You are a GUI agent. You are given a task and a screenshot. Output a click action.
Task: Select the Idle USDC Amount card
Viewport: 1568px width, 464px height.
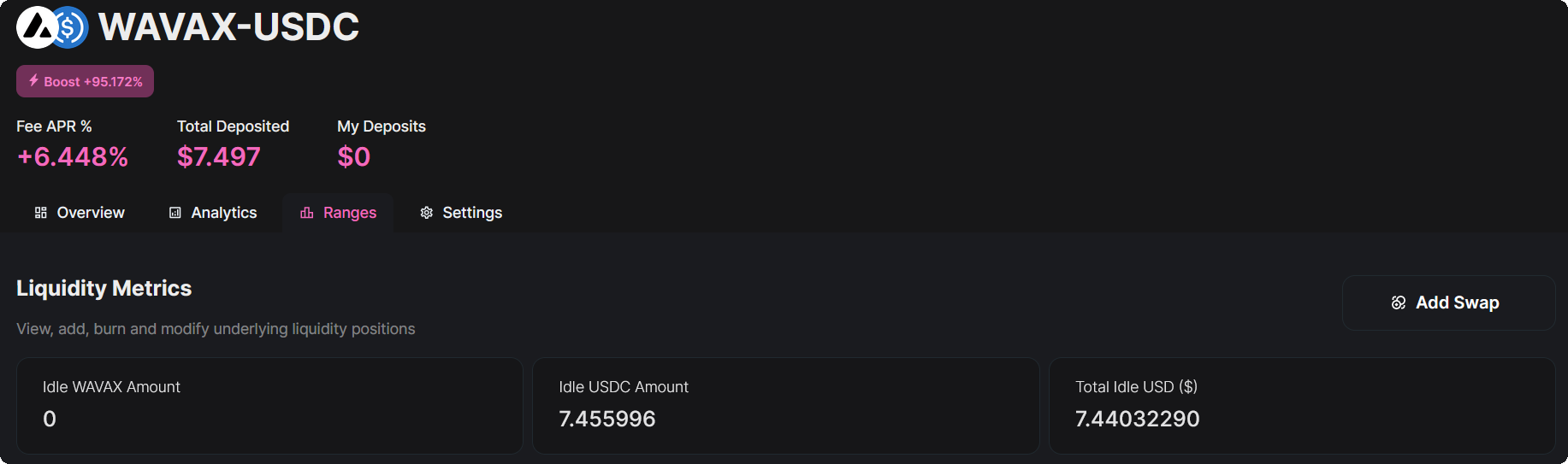785,405
